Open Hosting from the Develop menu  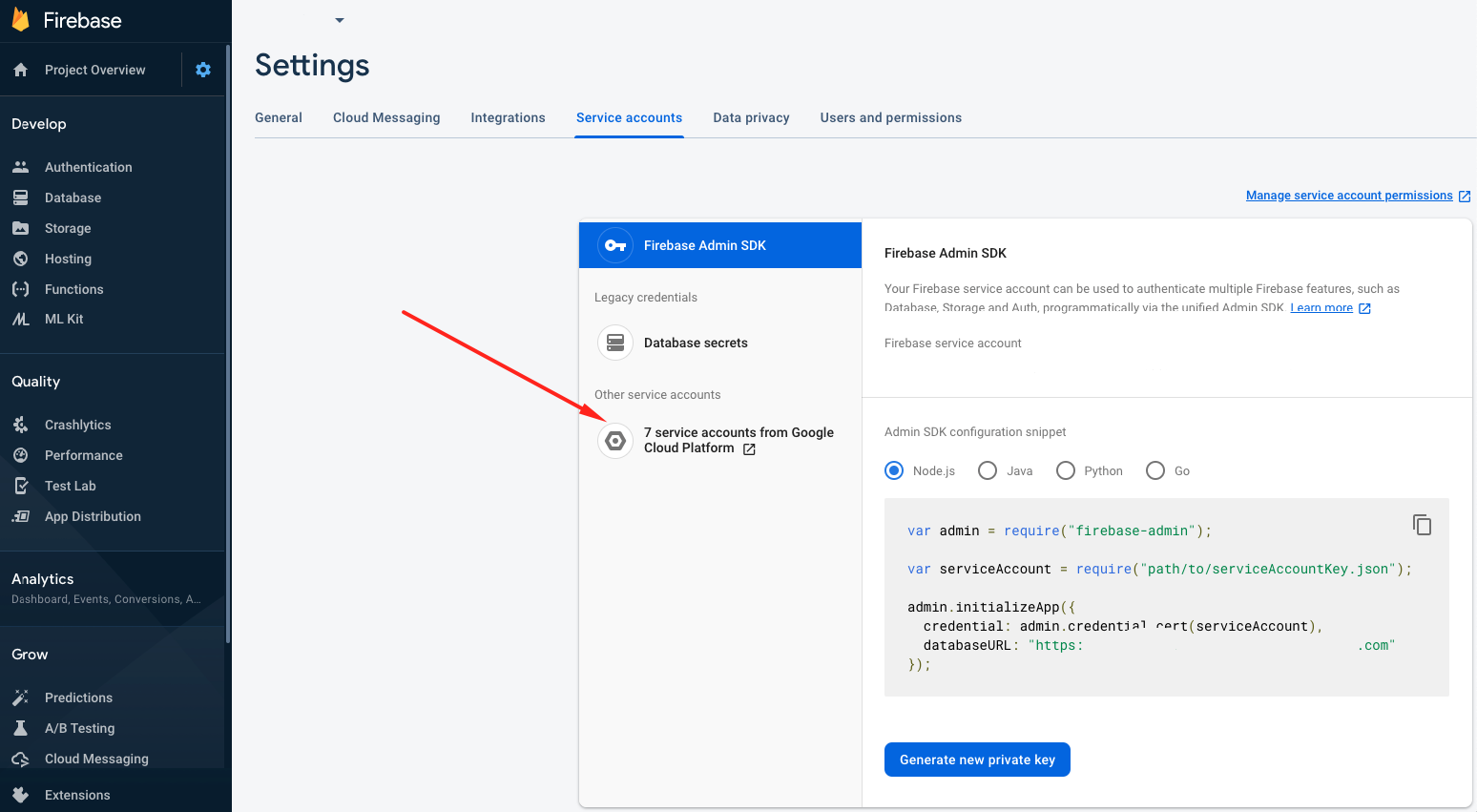67,259
